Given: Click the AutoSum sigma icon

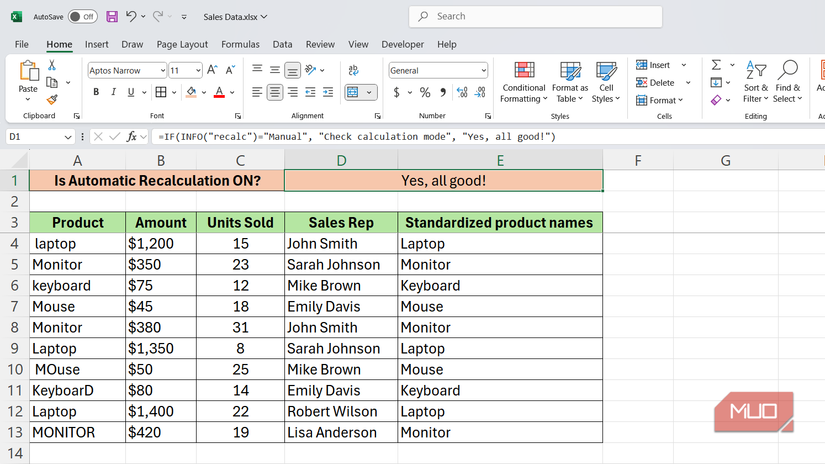Looking at the screenshot, I should [716, 65].
